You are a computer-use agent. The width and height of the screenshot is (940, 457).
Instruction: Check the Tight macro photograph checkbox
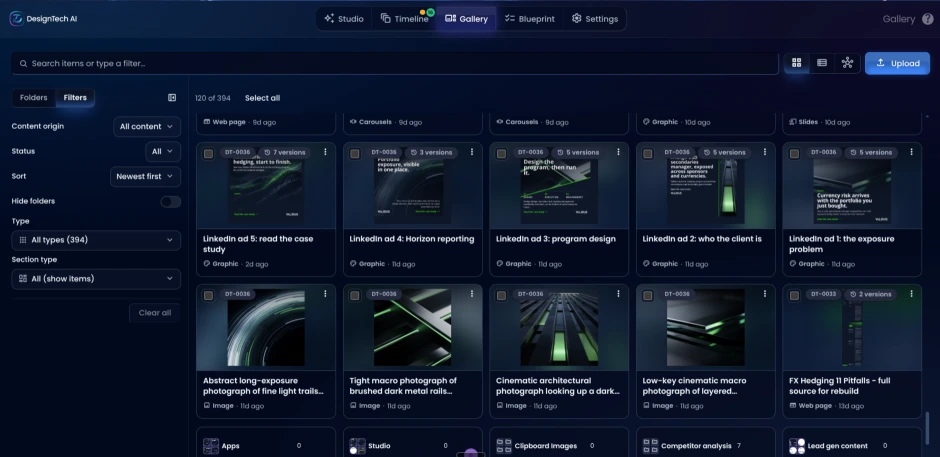coord(354,296)
